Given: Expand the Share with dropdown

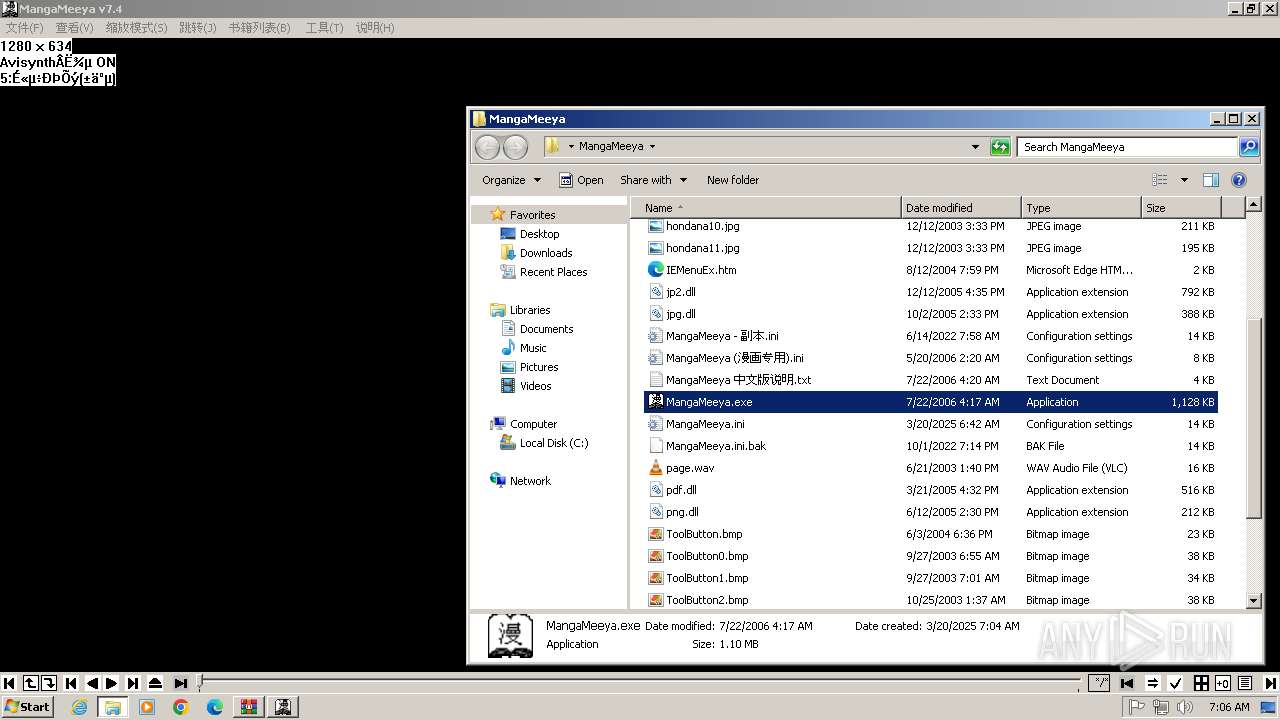Looking at the screenshot, I should (x=653, y=180).
